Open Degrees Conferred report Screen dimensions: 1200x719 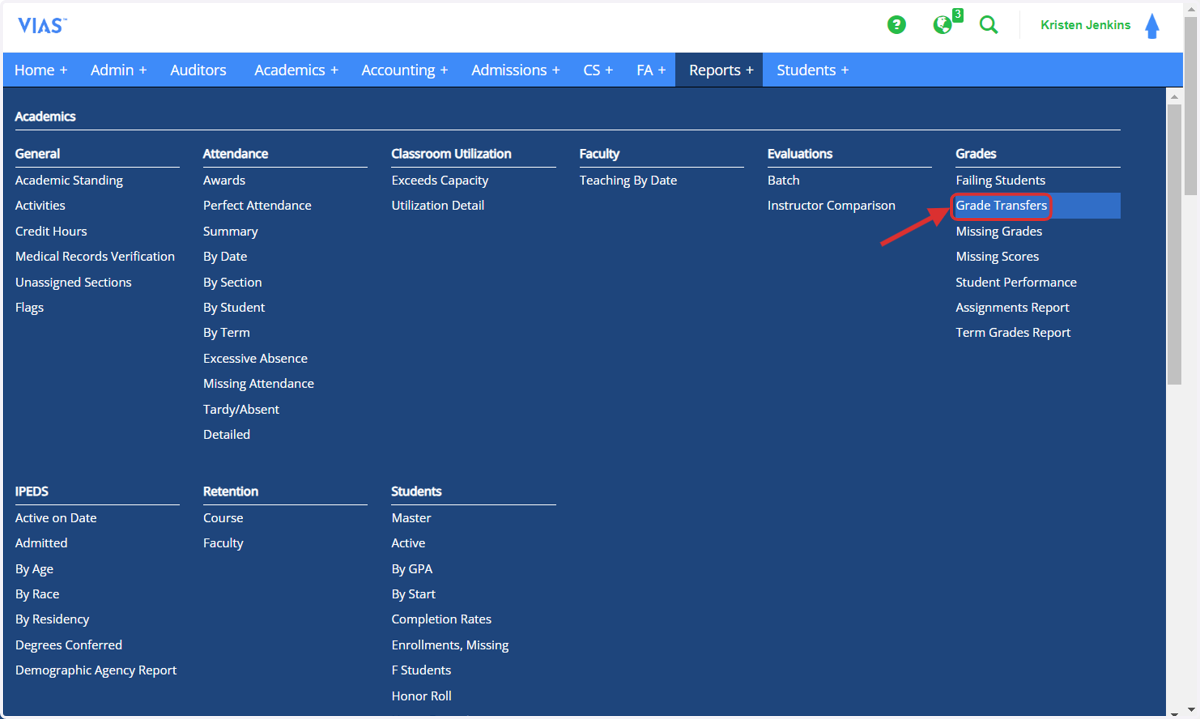click(x=68, y=645)
